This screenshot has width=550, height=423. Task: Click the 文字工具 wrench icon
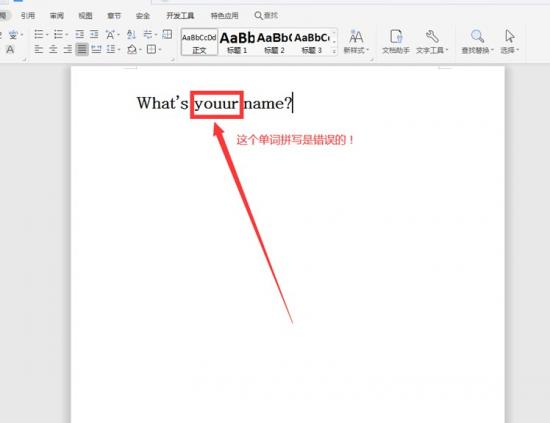point(432,36)
